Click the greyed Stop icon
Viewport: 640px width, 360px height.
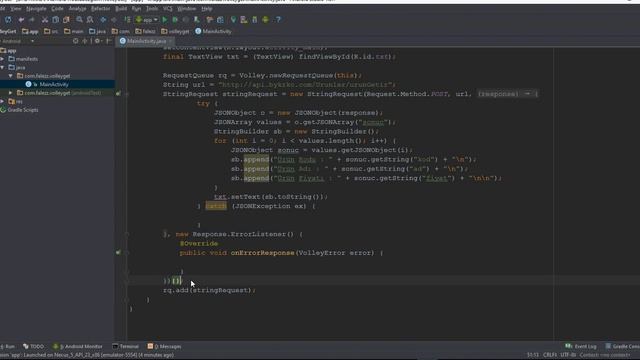(186, 20)
